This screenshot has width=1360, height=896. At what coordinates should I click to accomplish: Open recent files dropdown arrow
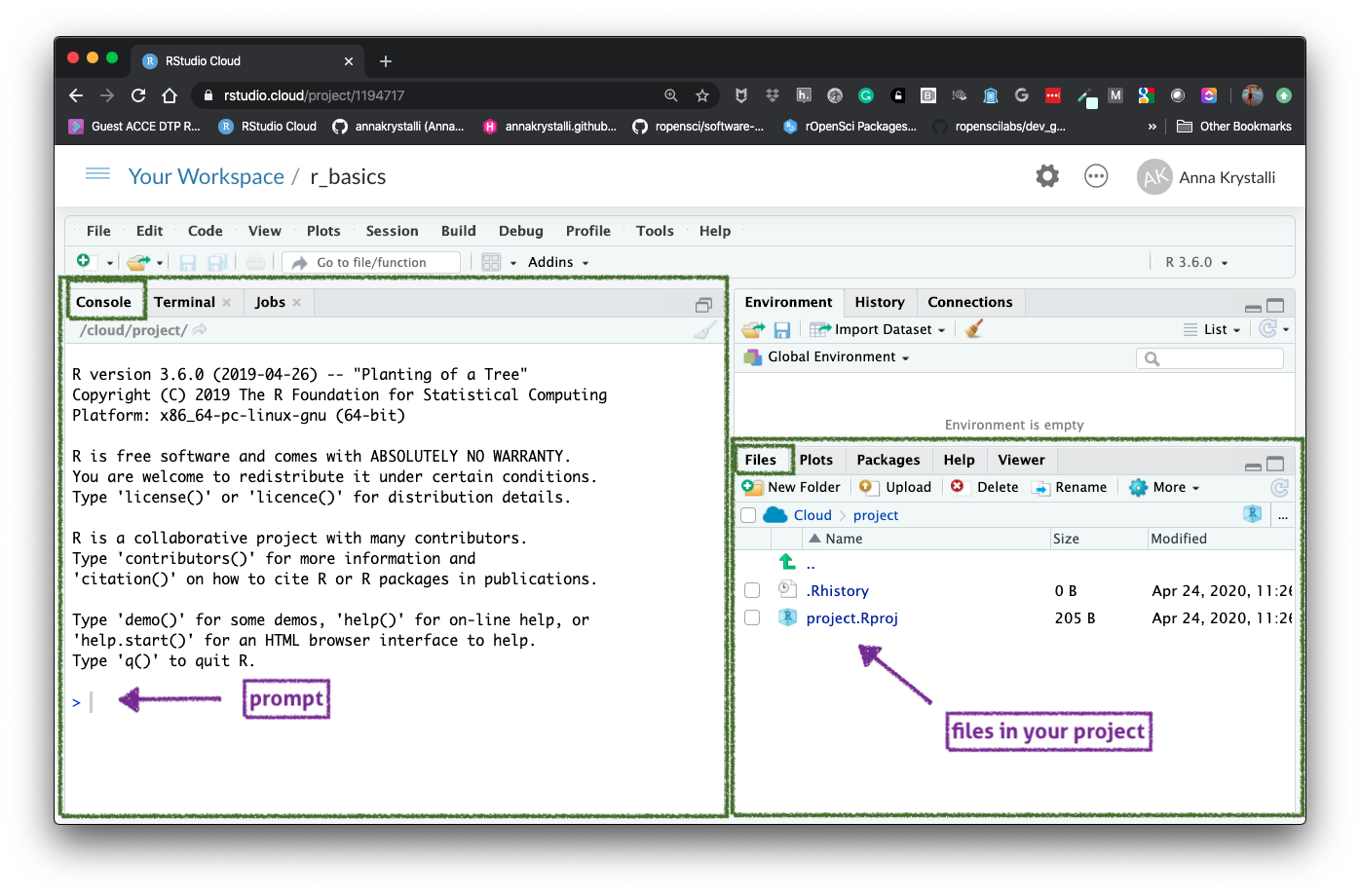[160, 263]
